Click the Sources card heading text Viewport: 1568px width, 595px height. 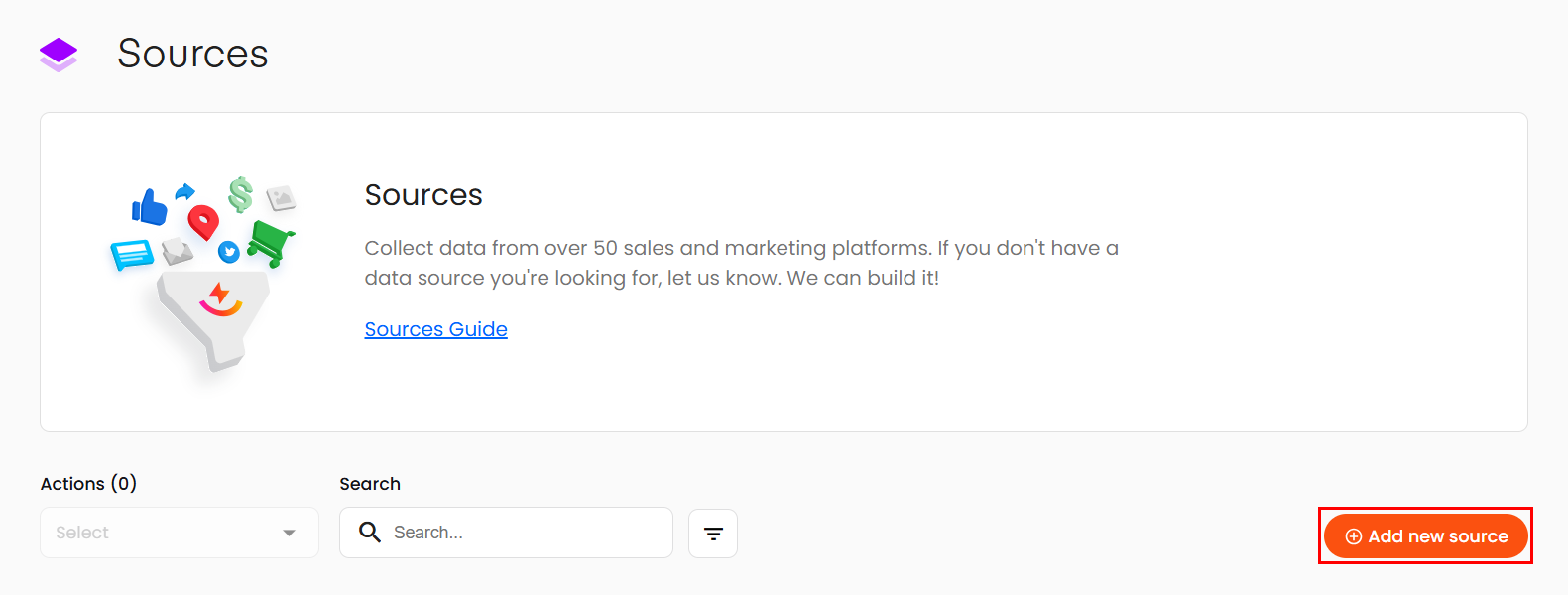423,195
